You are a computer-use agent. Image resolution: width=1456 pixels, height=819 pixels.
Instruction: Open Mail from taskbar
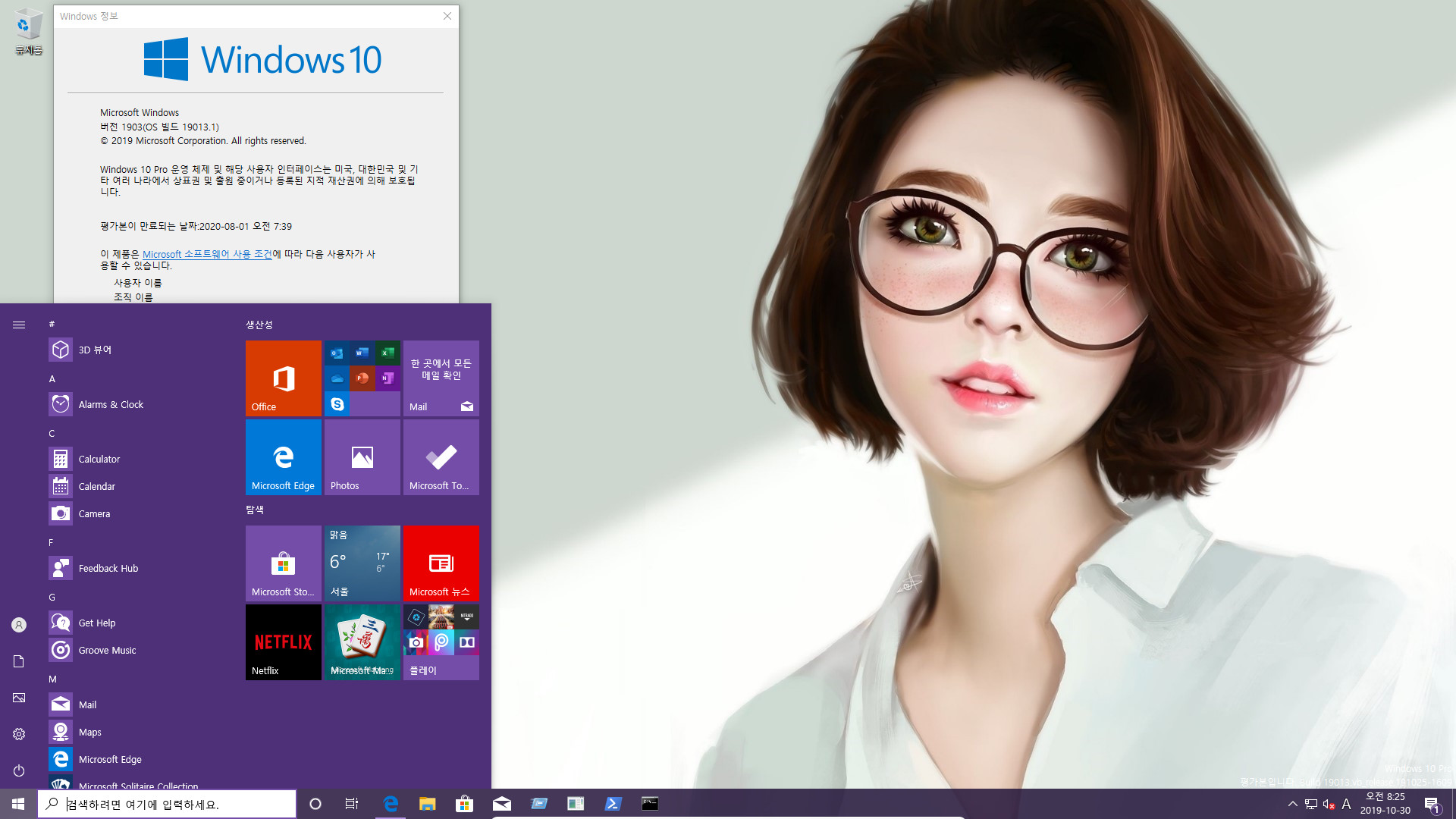(x=501, y=804)
